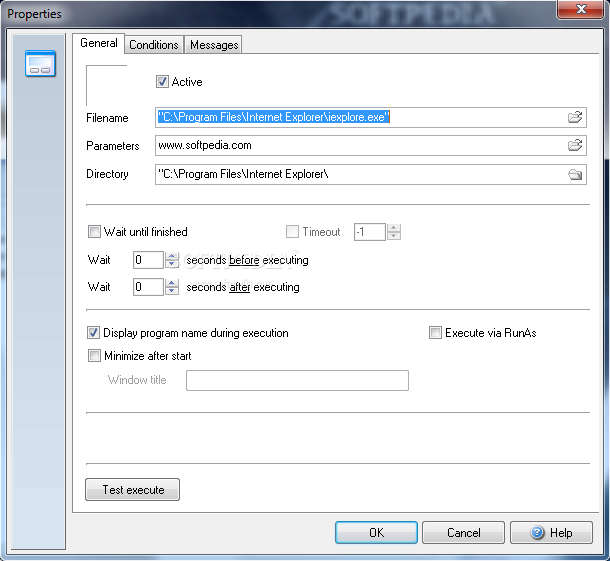Enable Minimize after start
Screen dimensions: 610x561
click(x=94, y=356)
